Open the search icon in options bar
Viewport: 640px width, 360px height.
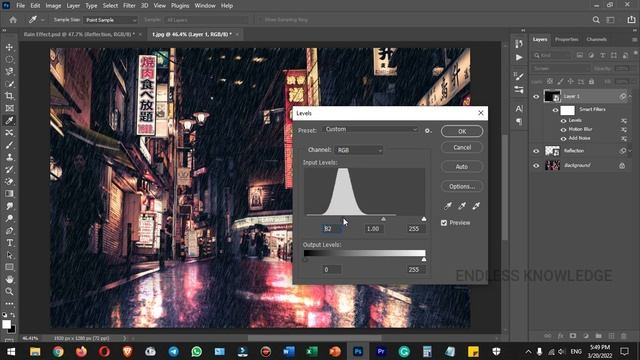tap(596, 20)
